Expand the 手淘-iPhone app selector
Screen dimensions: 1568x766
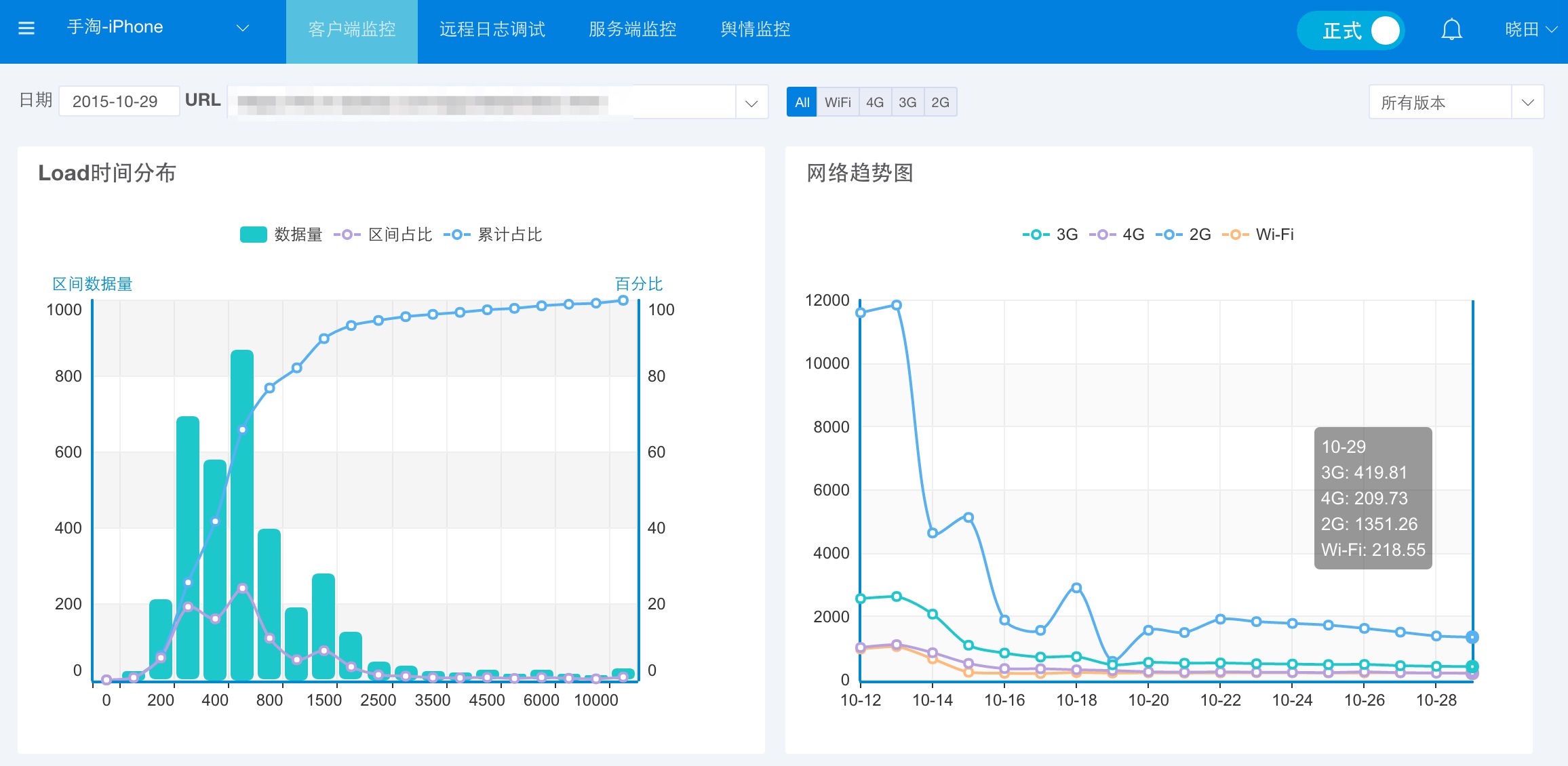pyautogui.click(x=158, y=28)
